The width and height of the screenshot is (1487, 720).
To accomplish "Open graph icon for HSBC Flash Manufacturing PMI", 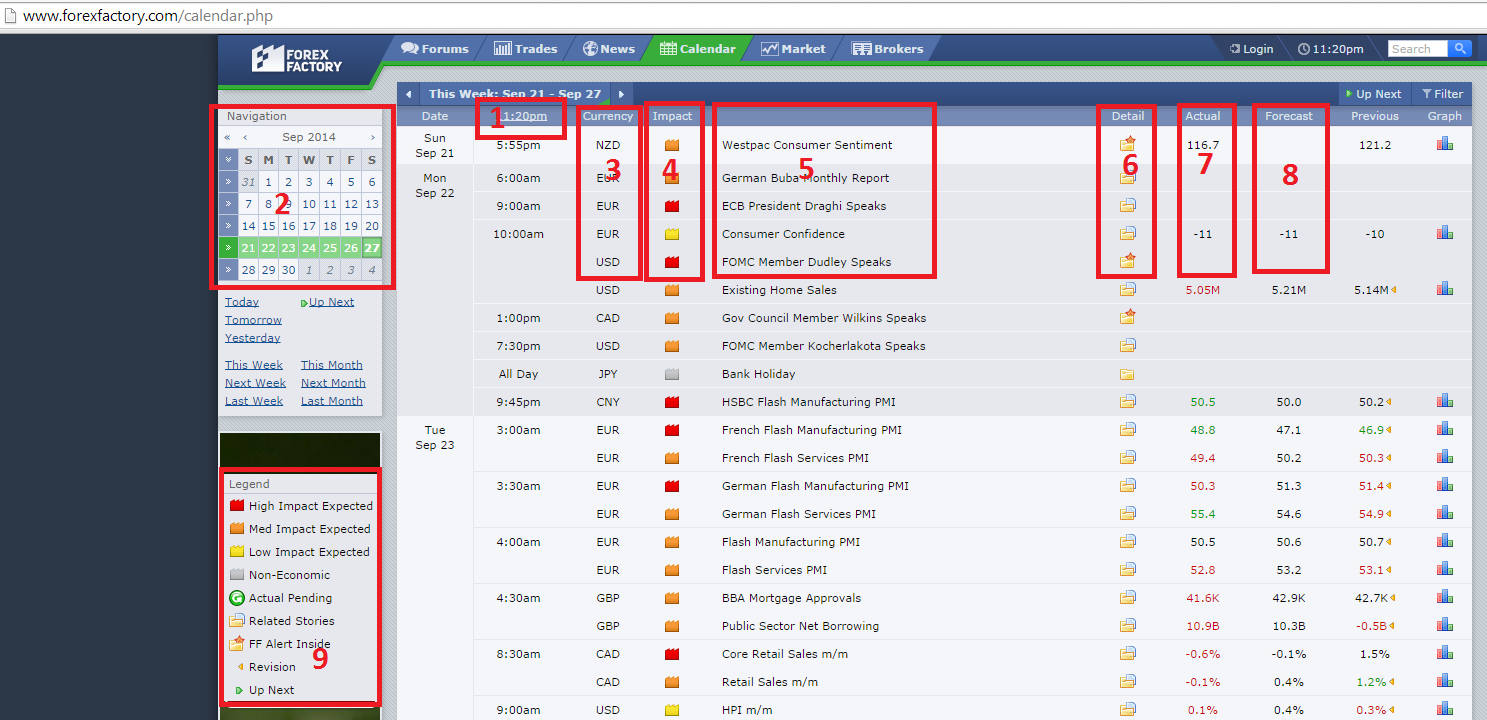I will [x=1444, y=401].
